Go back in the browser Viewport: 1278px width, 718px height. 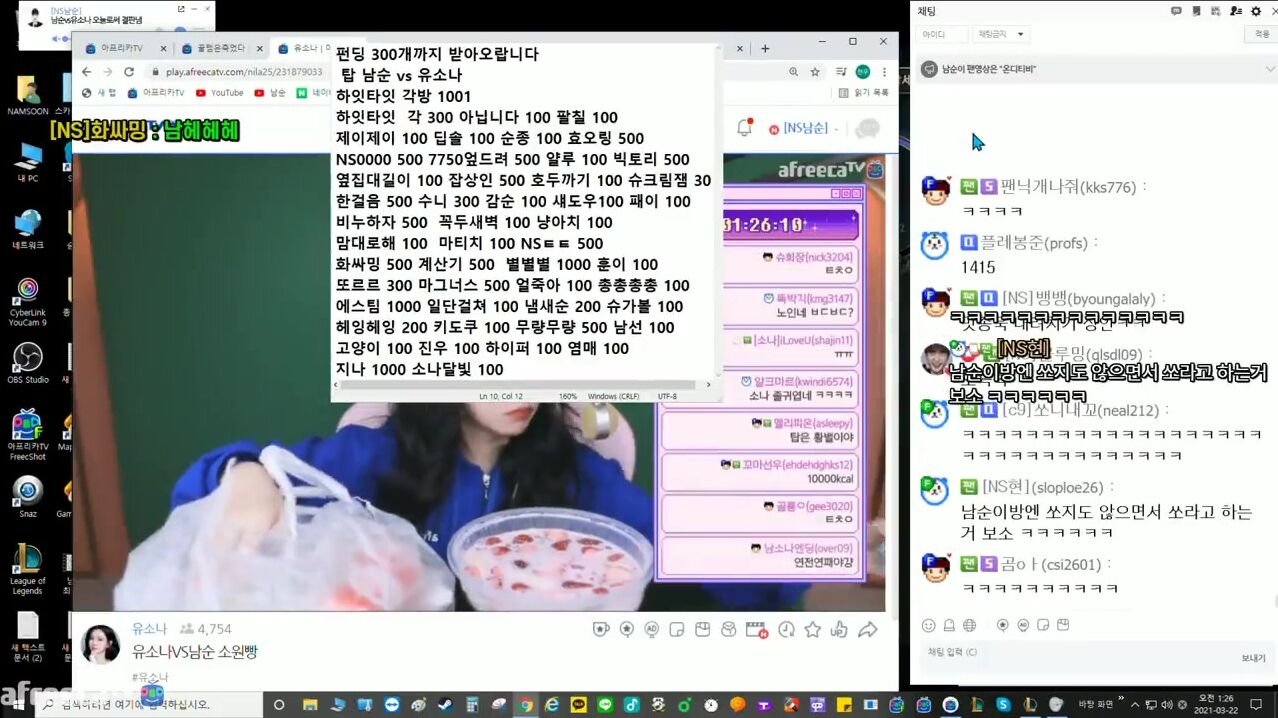coord(86,72)
